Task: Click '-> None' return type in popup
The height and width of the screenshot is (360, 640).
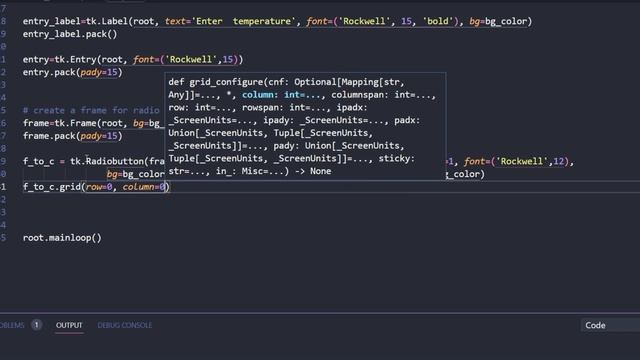Action: click(313, 171)
